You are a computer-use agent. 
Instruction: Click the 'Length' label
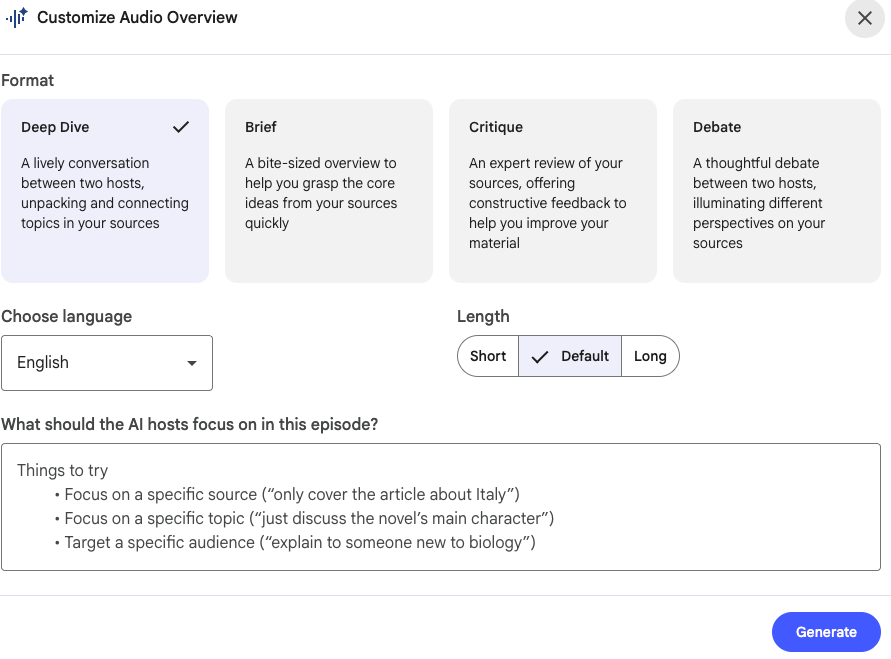pyautogui.click(x=483, y=316)
